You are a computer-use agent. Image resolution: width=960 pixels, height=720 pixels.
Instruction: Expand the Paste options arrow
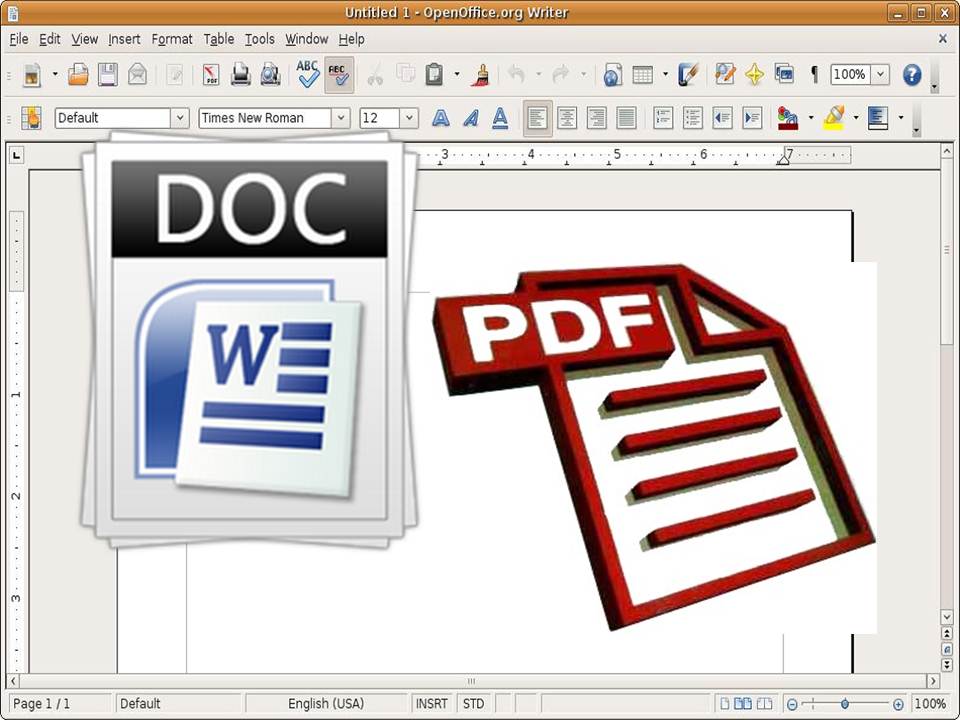pyautogui.click(x=457, y=75)
